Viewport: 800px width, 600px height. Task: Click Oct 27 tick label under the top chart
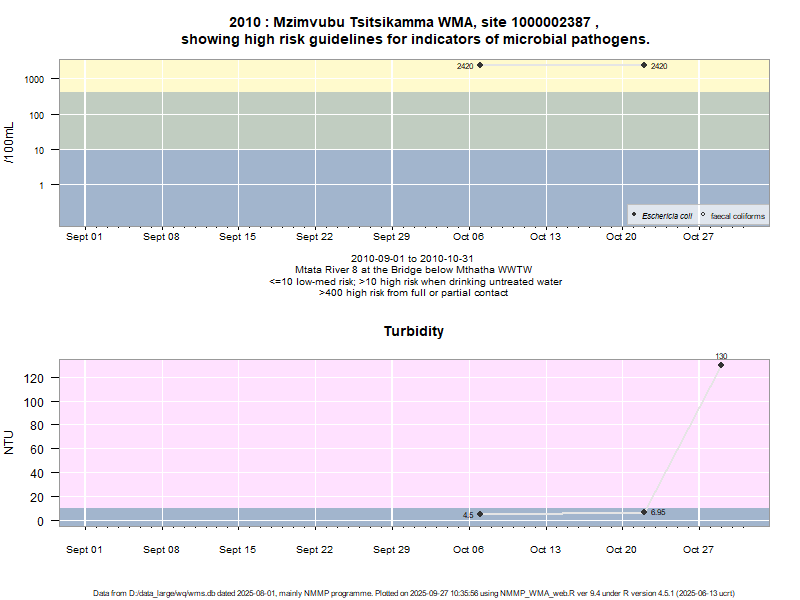(698, 237)
